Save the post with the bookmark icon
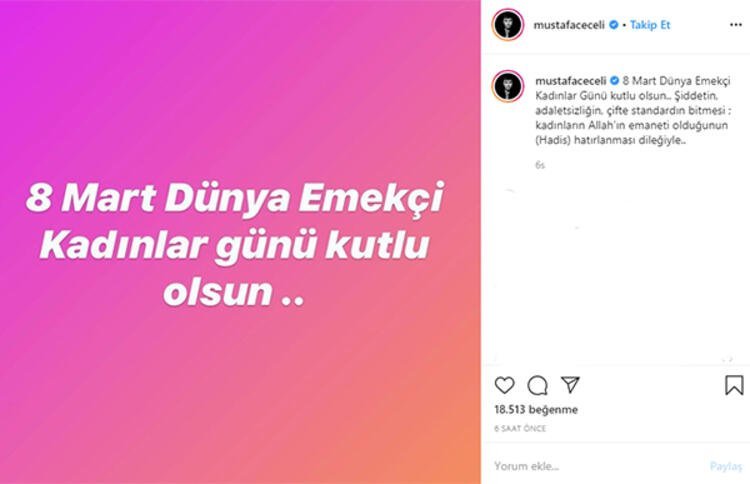This screenshot has height=484, width=750. coord(734,385)
